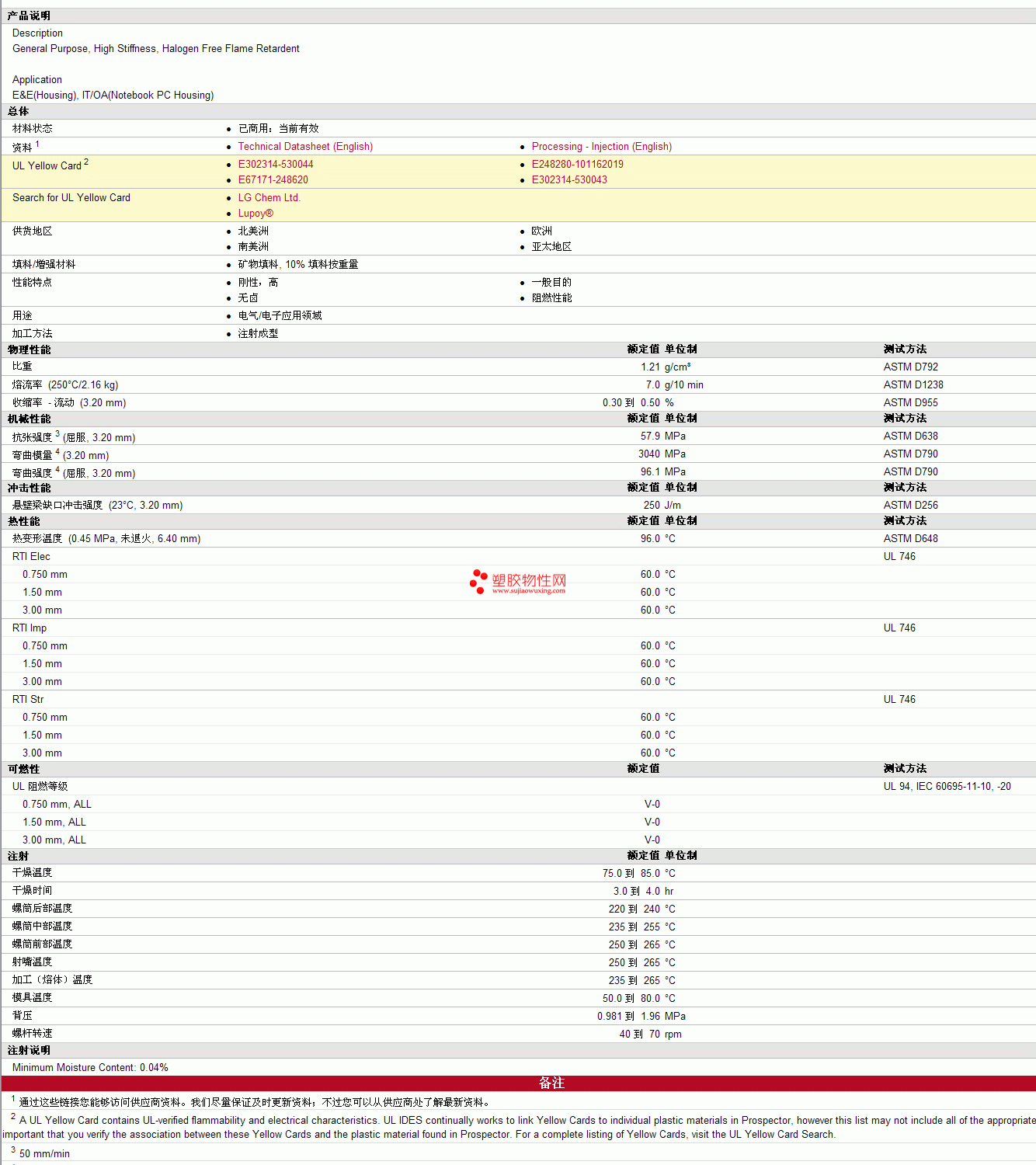Click the tensile strength value 57.9 MPa
Viewport: 1036px width, 1165px height.
click(663, 436)
